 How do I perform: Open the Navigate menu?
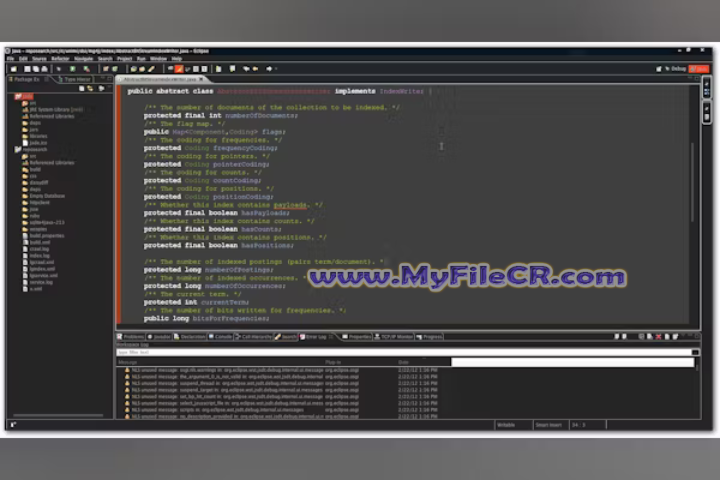click(x=83, y=59)
